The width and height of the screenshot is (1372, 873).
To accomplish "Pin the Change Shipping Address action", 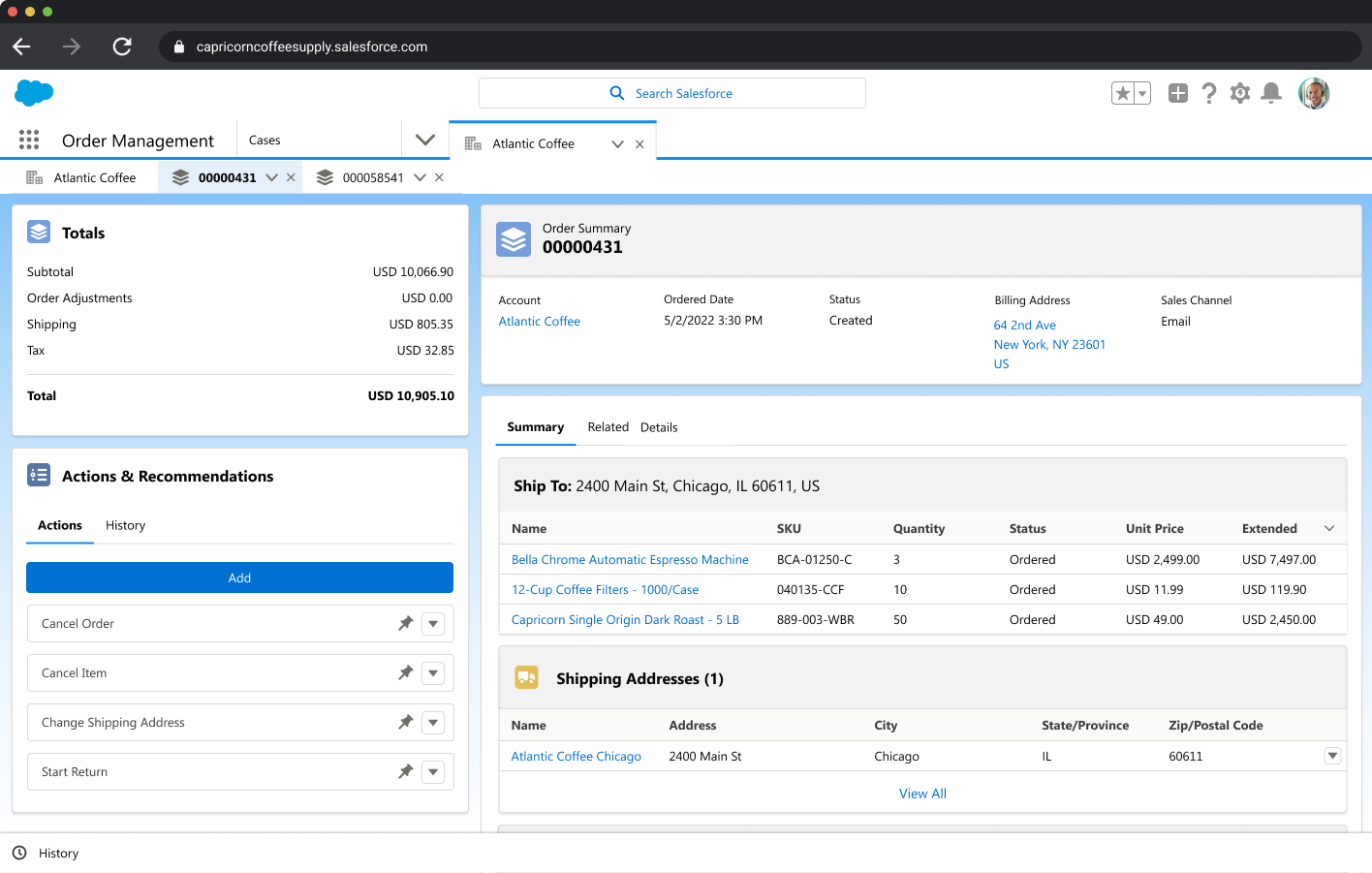I will pos(406,722).
